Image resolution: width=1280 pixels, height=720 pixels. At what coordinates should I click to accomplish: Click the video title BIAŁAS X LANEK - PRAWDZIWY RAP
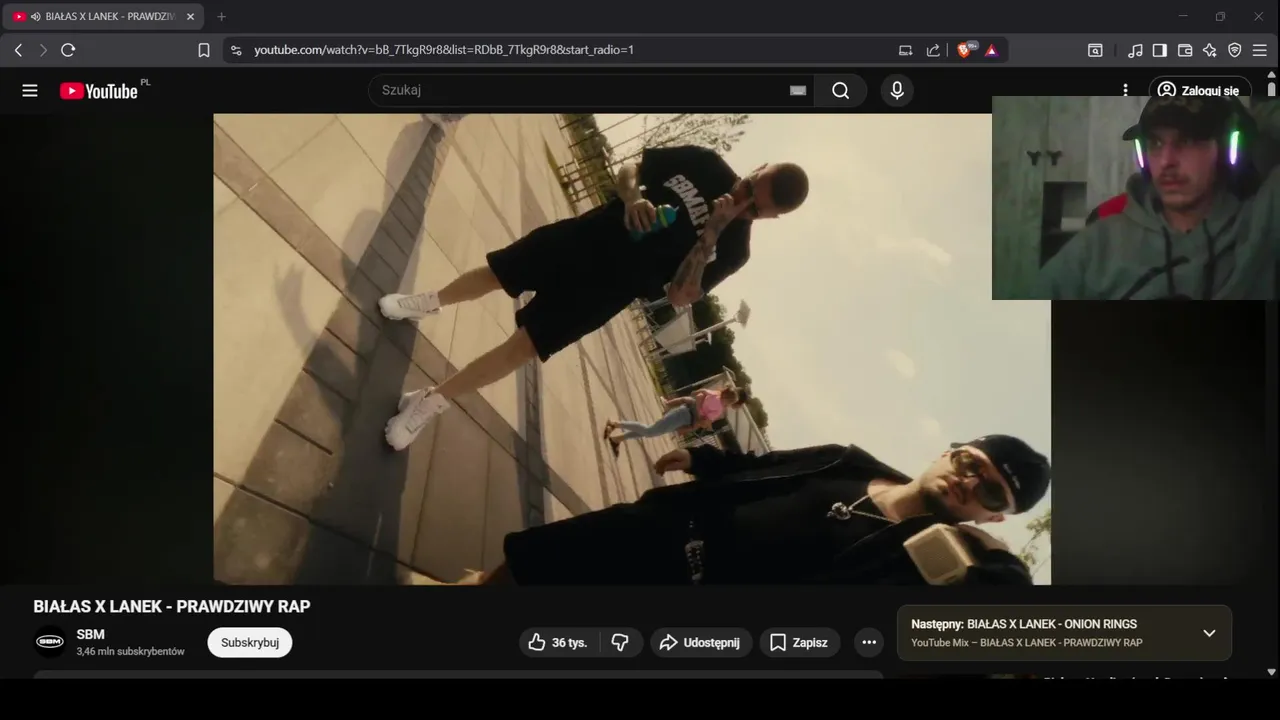click(172, 607)
